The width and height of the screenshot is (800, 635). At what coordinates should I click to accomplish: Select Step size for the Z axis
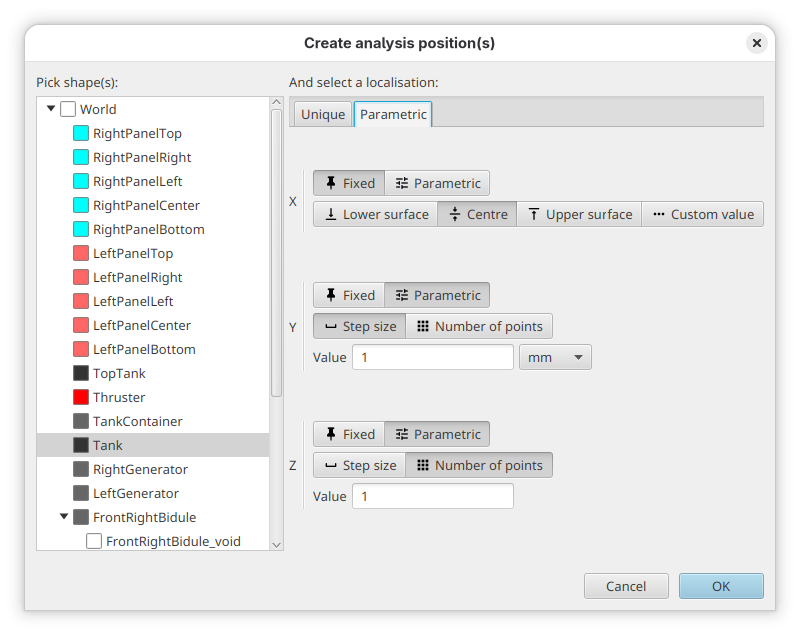pyautogui.click(x=358, y=465)
